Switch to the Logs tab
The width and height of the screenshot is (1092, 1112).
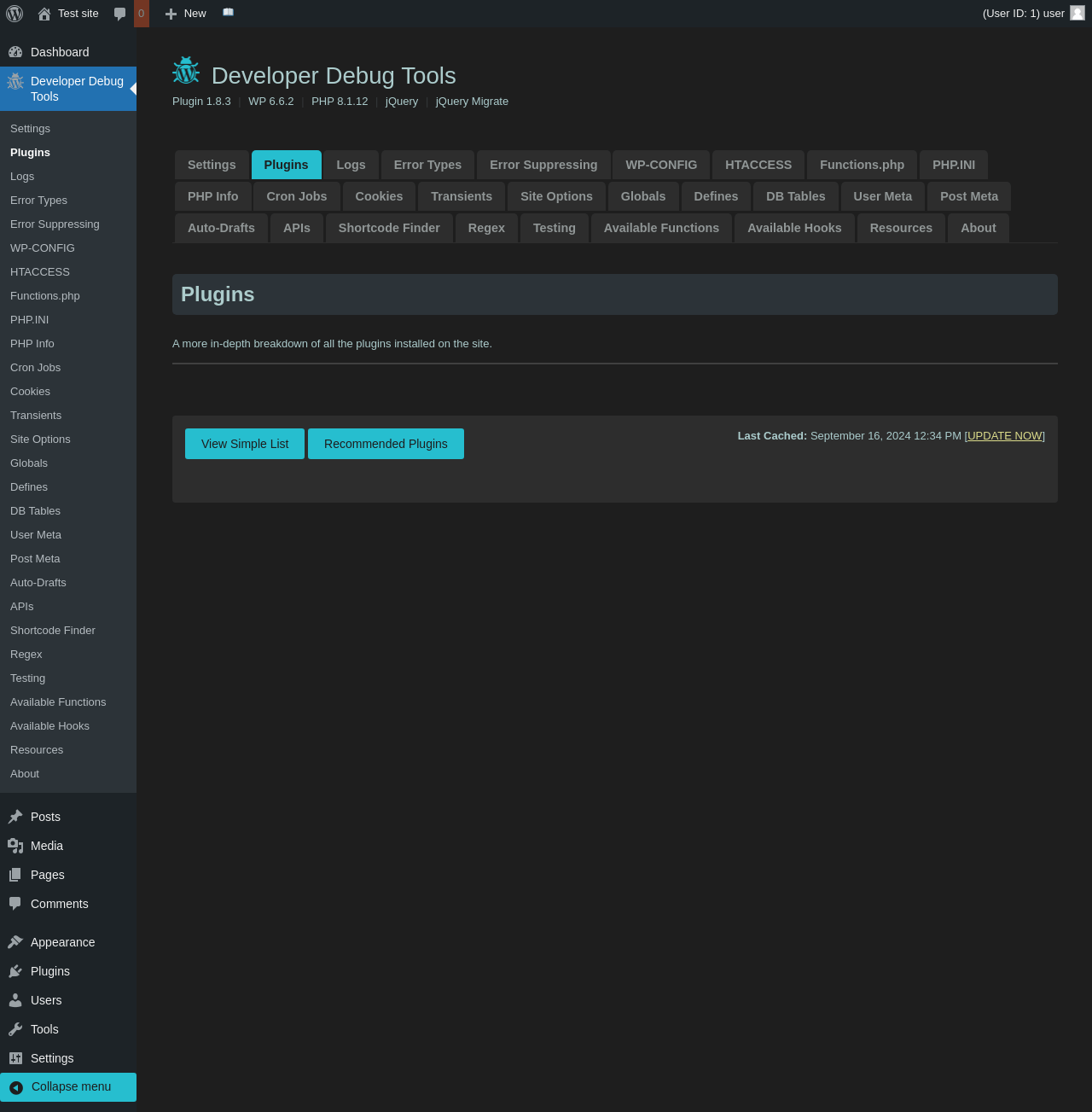pyautogui.click(x=351, y=165)
